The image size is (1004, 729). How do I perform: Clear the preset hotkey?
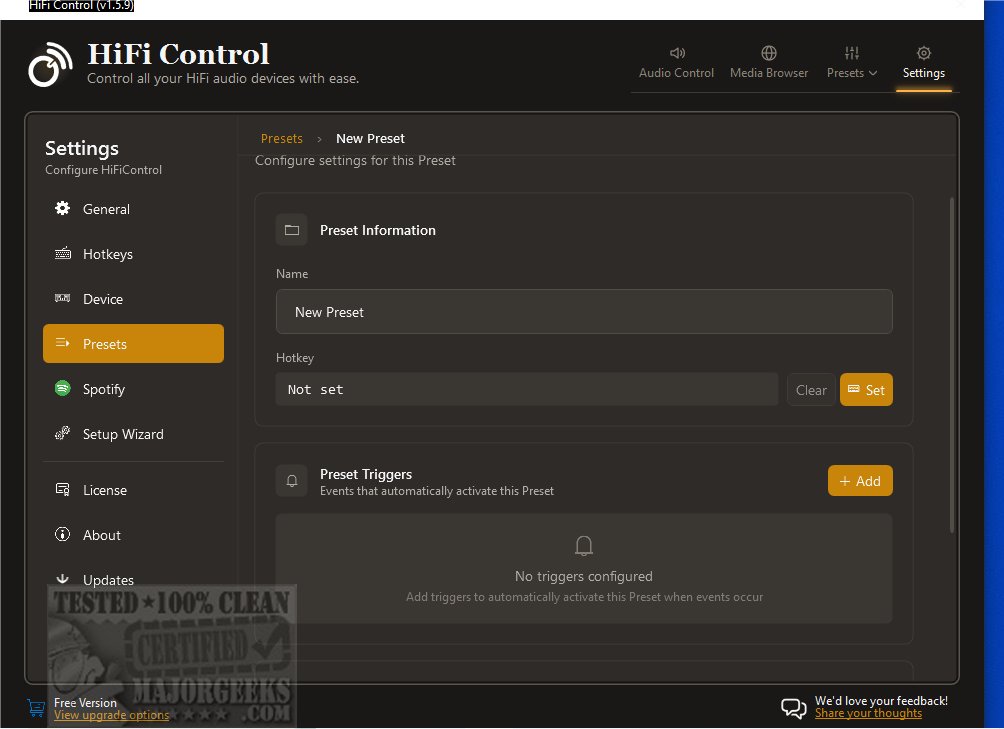[x=811, y=390]
